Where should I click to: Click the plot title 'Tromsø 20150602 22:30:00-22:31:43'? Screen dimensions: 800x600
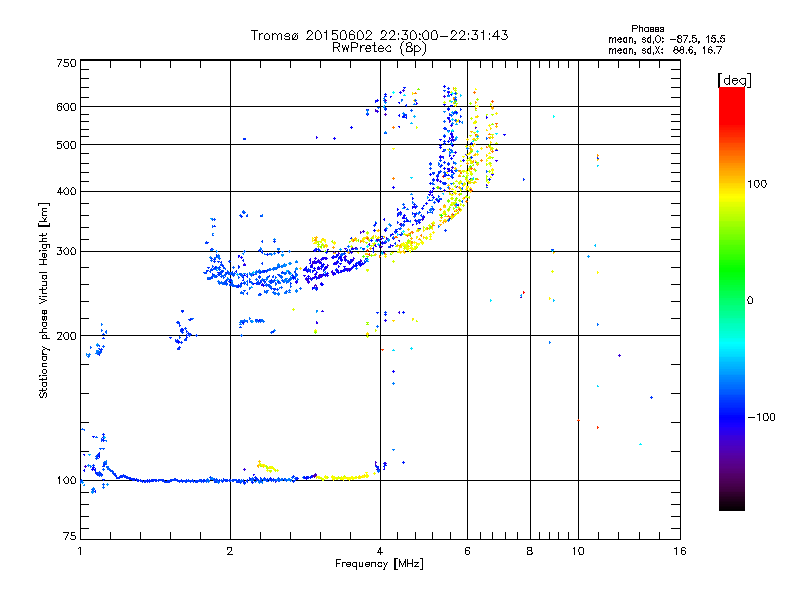379,35
